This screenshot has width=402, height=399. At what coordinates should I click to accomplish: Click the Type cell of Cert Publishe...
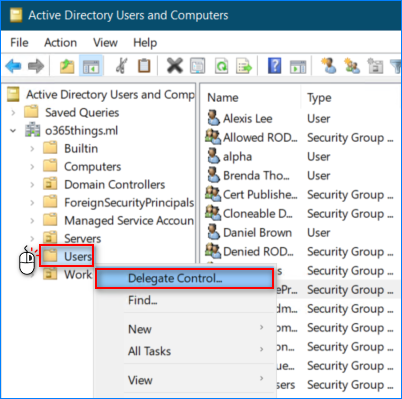(x=350, y=194)
